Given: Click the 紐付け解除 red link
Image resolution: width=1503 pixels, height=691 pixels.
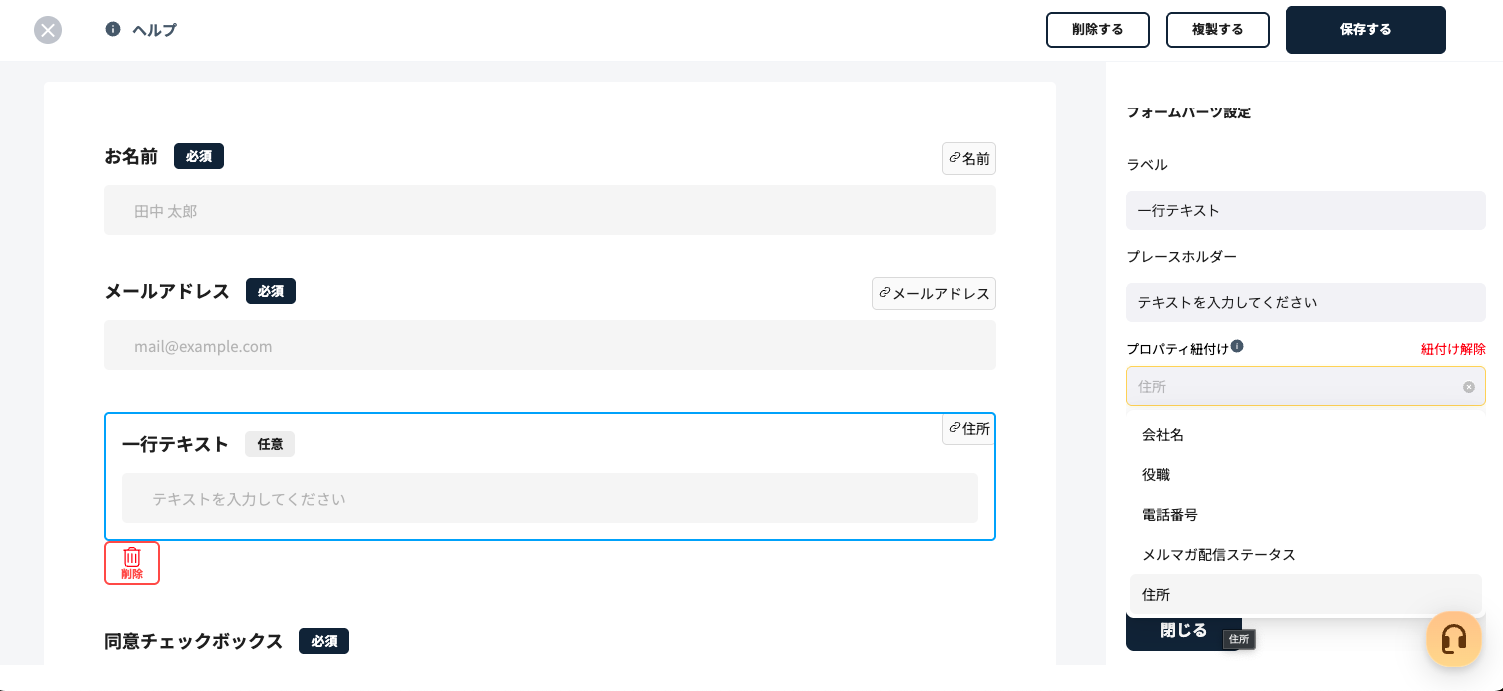Looking at the screenshot, I should click(1453, 349).
